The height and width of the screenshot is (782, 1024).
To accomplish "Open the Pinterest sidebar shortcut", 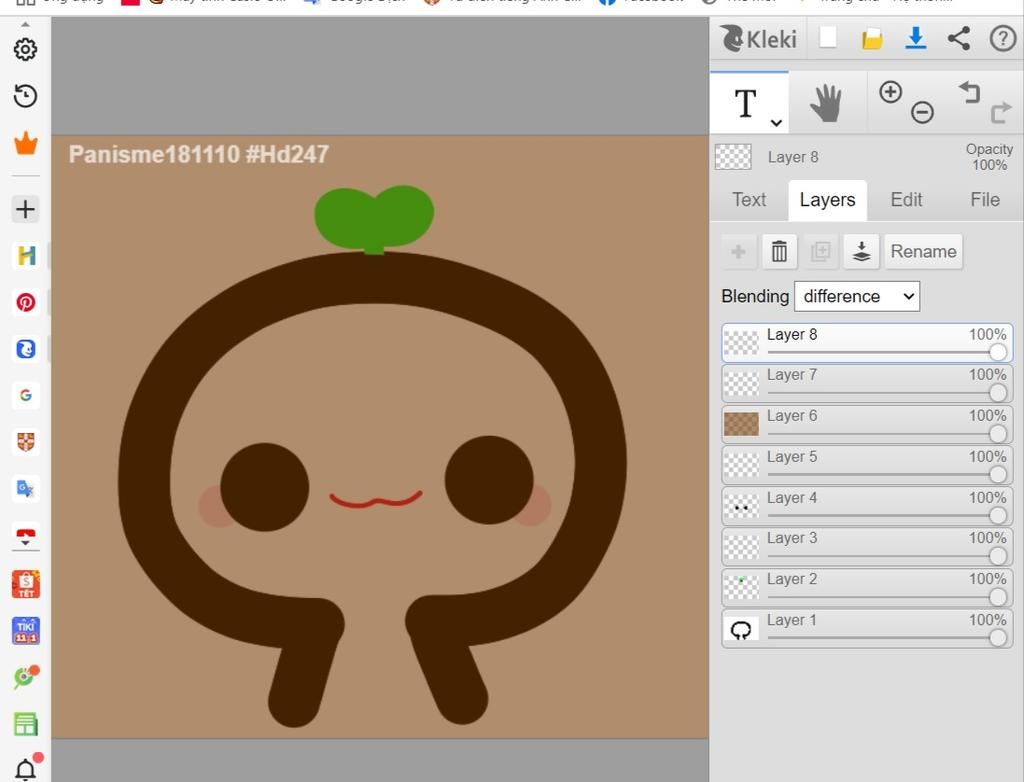I will [25, 302].
